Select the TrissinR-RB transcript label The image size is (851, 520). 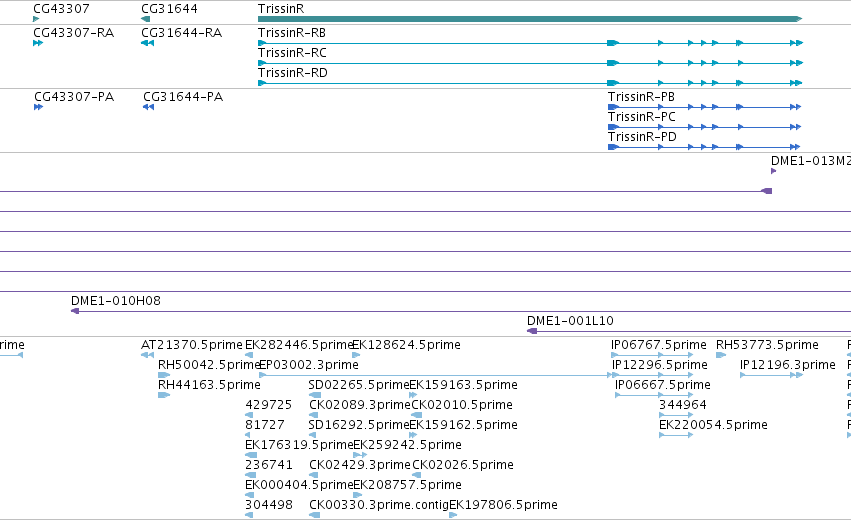point(292,33)
